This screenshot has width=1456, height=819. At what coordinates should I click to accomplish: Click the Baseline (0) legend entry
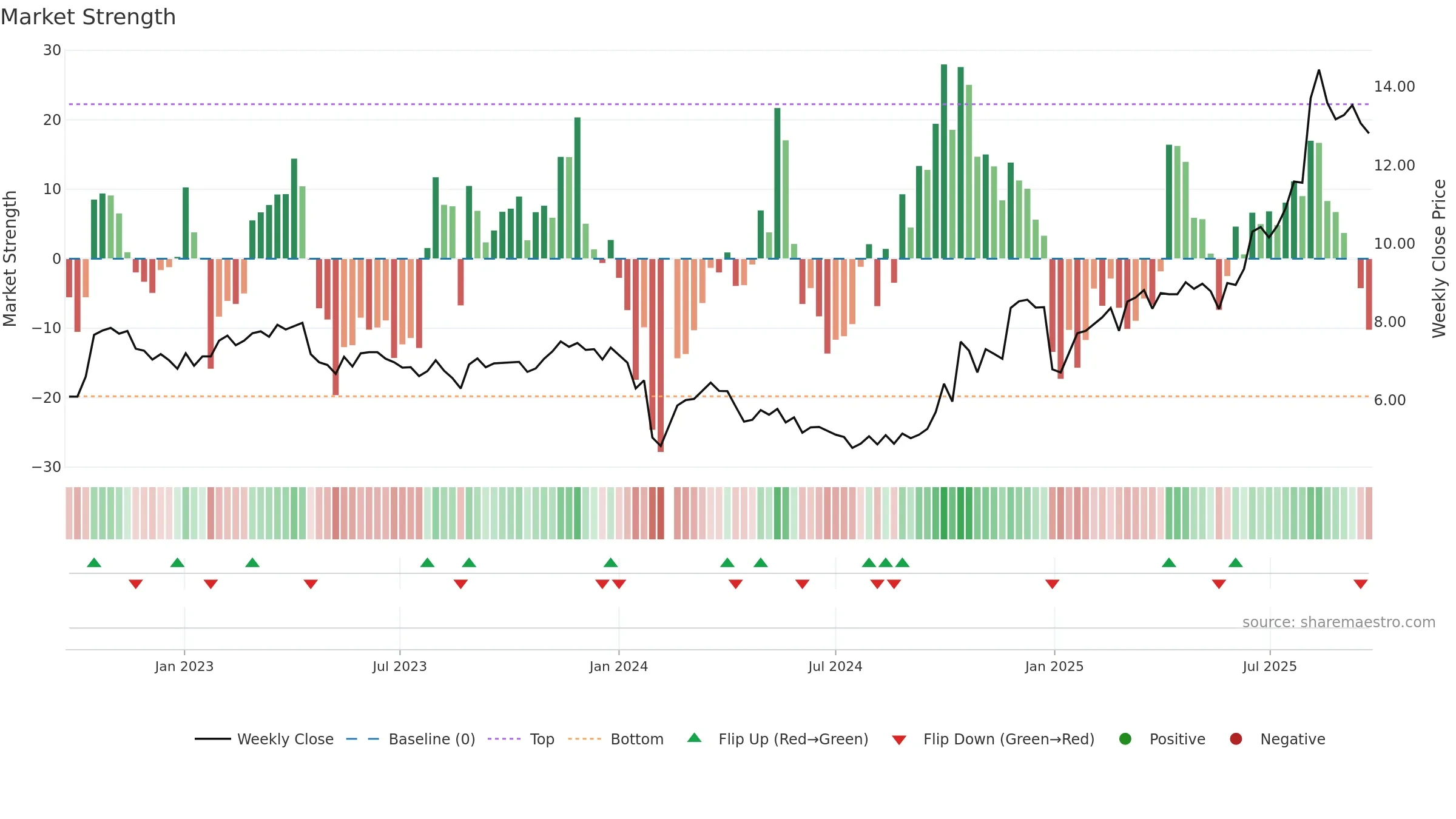[411, 739]
